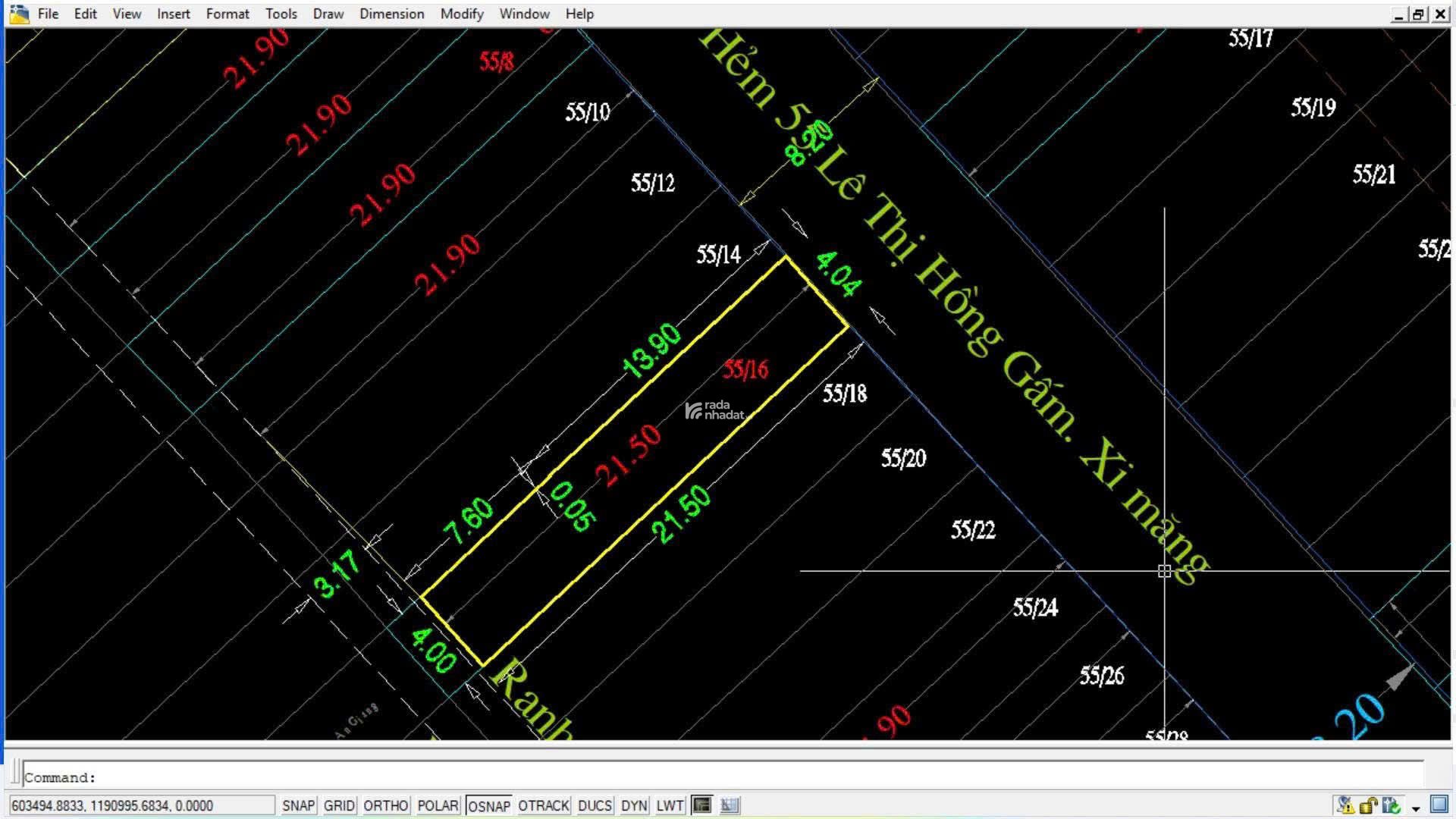Open the Draw menu
The width and height of the screenshot is (1456, 819).
[x=328, y=13]
